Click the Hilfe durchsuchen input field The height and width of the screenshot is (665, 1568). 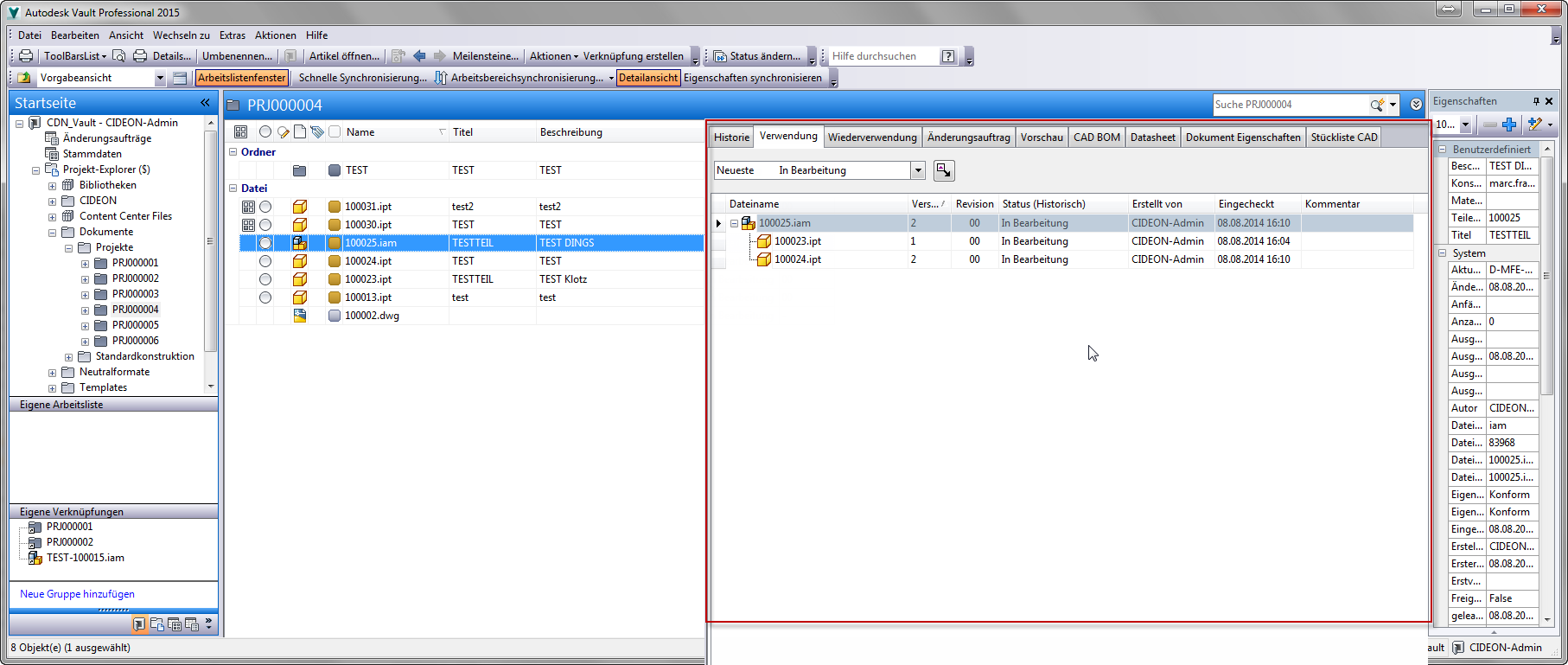tap(883, 56)
